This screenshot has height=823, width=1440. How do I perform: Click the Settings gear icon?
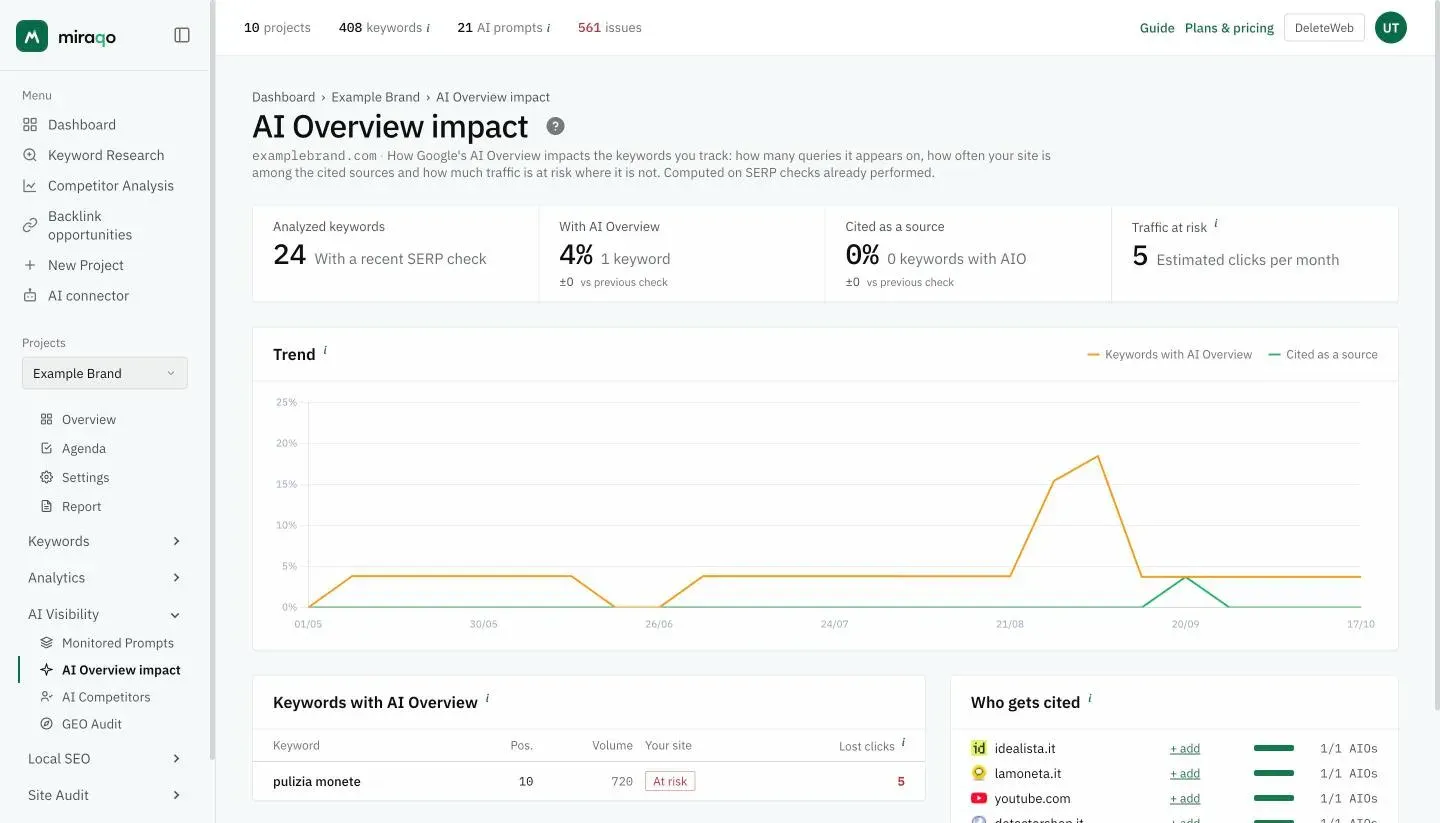click(46, 478)
